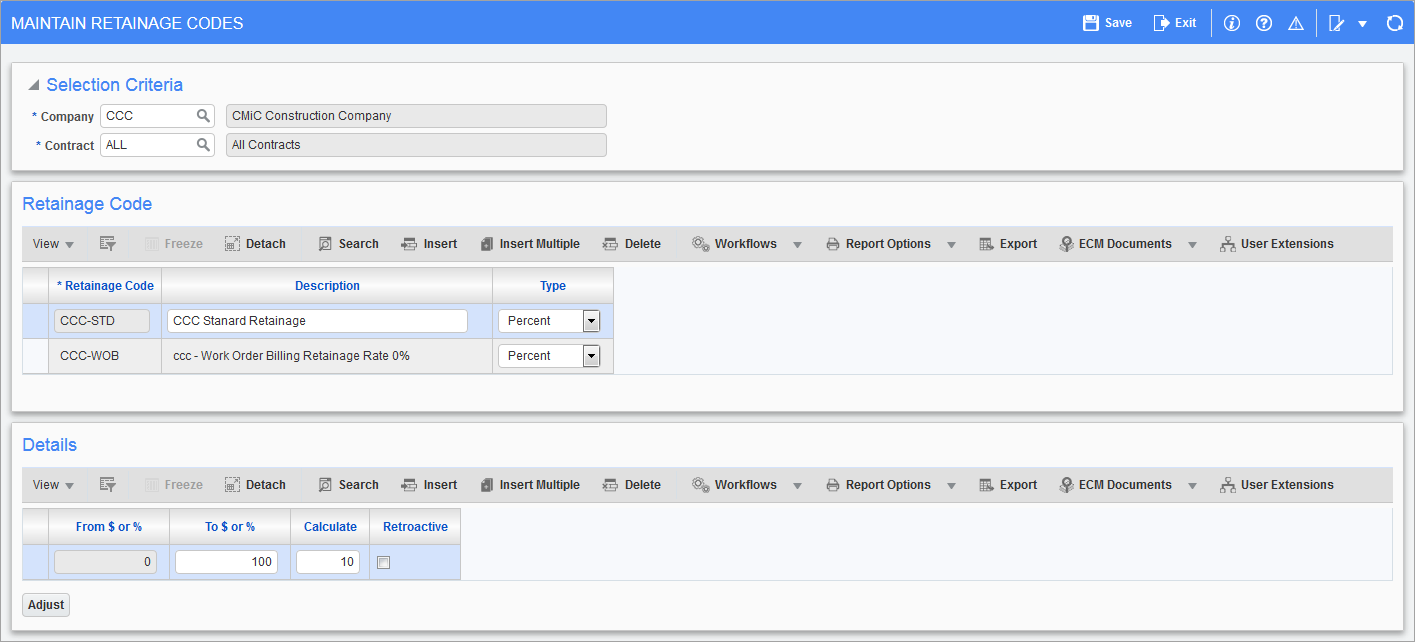Click the refresh icon in header
This screenshot has width=1415, height=642.
(1394, 23)
